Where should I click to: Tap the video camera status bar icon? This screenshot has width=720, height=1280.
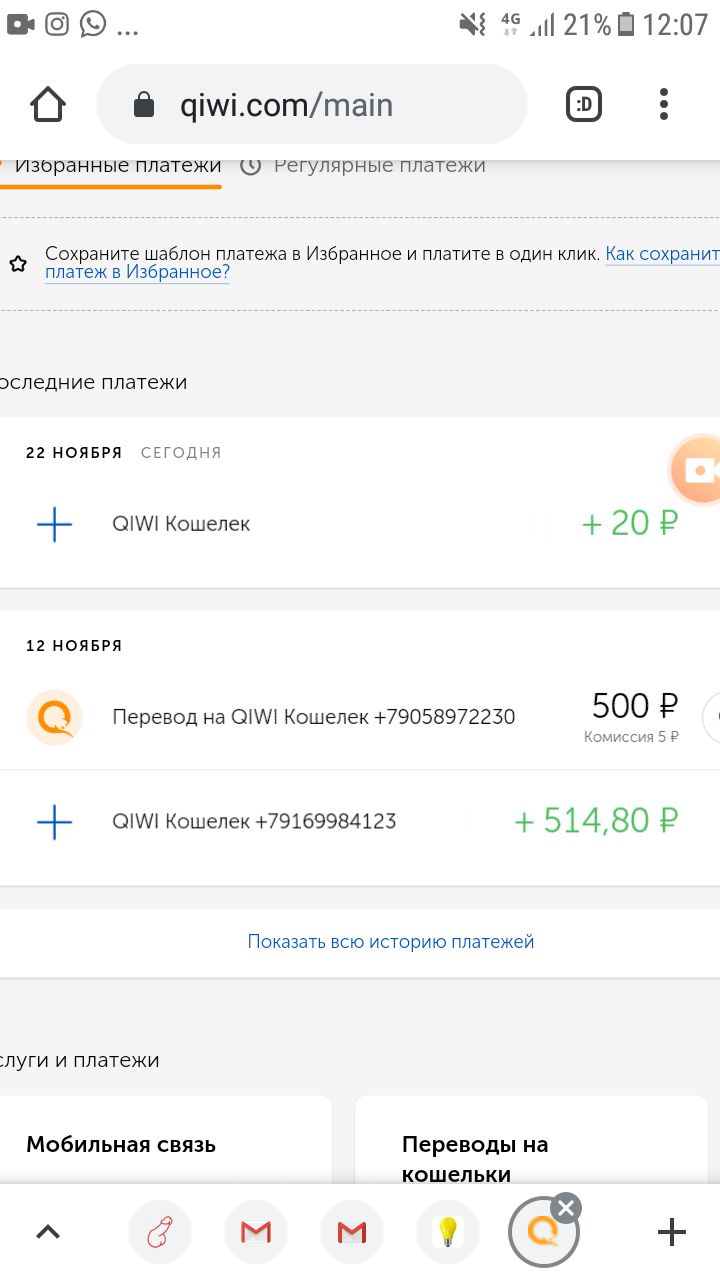21,24
